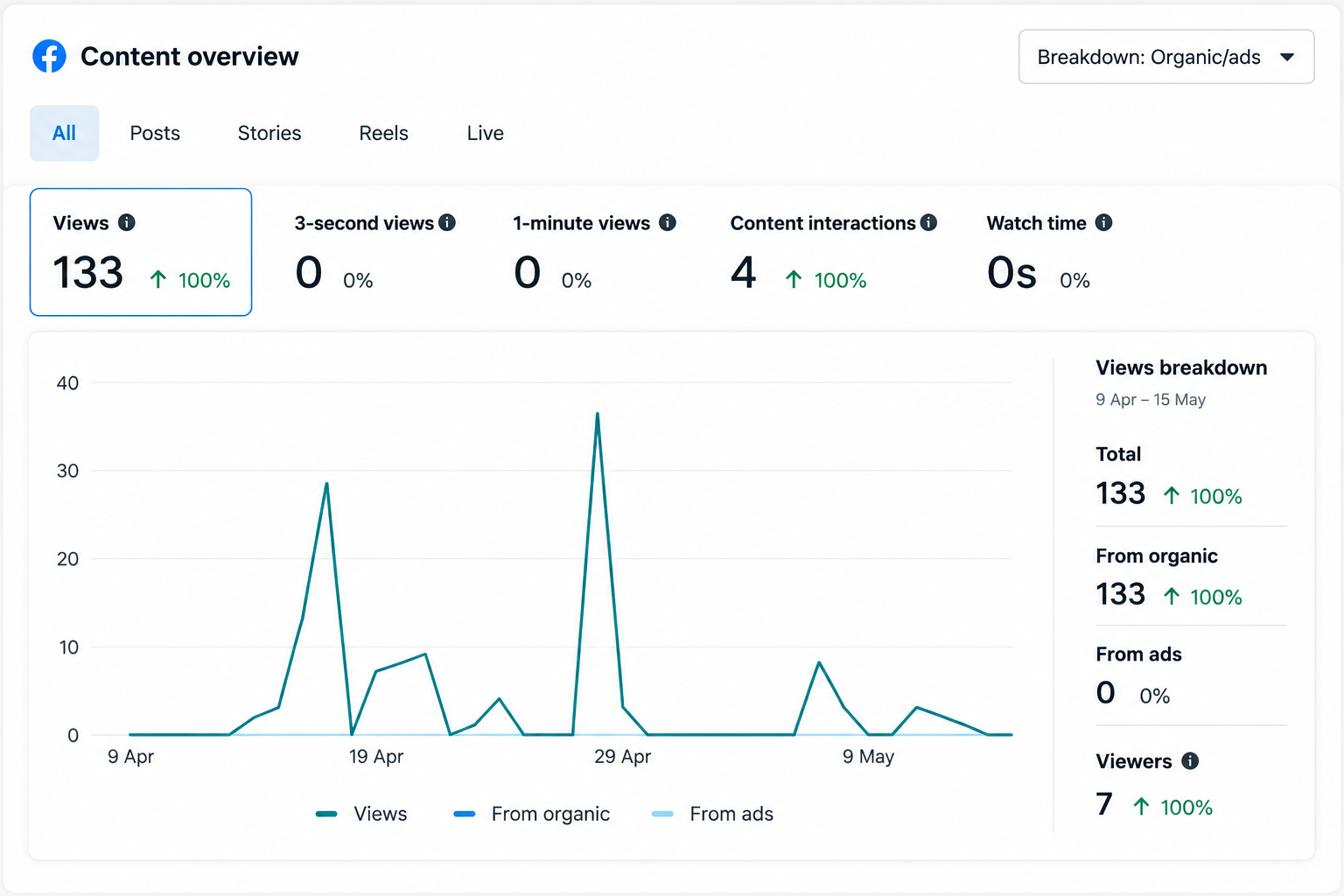Viewport: 1344px width, 896px height.
Task: Select the All tab
Action: coord(64,133)
